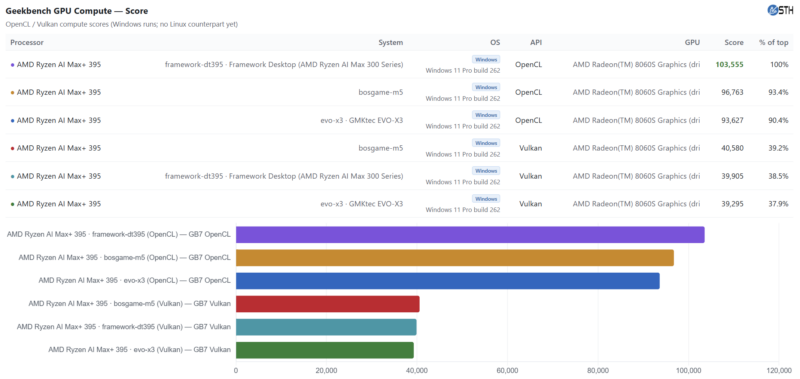Click the chart label 'evo-x3 (Vulkan) — GB7 Vulkan'

pos(139,350)
